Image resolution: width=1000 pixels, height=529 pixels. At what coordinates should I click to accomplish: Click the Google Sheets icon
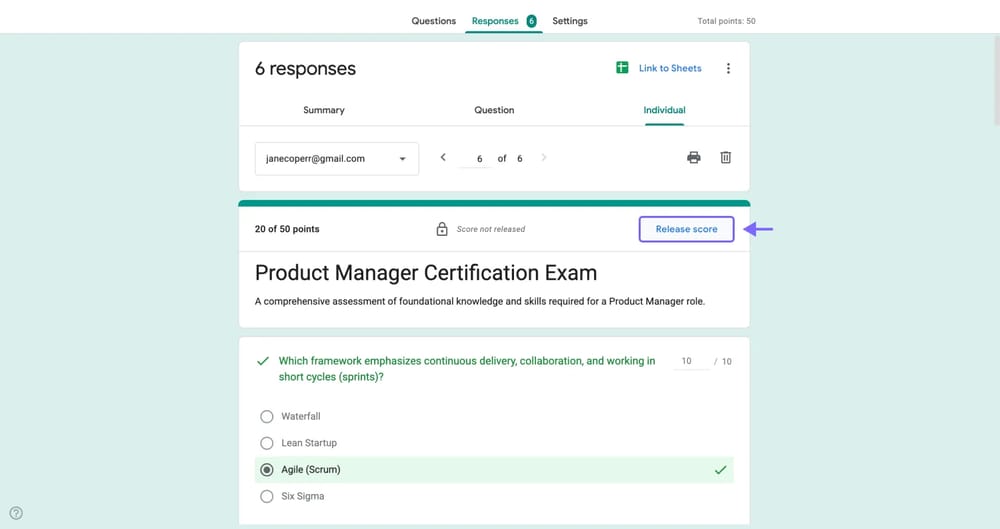click(622, 68)
